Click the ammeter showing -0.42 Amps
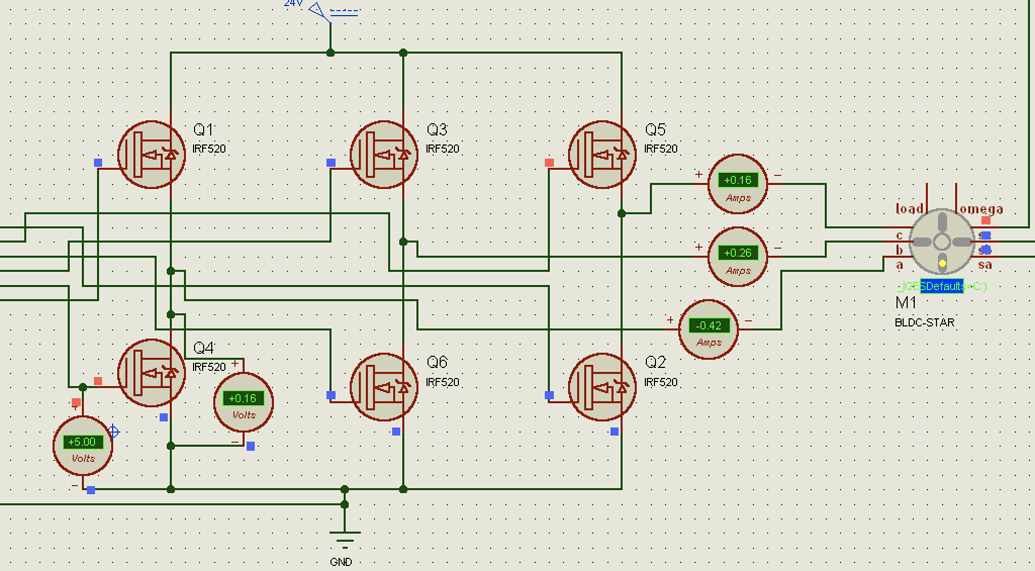 709,329
